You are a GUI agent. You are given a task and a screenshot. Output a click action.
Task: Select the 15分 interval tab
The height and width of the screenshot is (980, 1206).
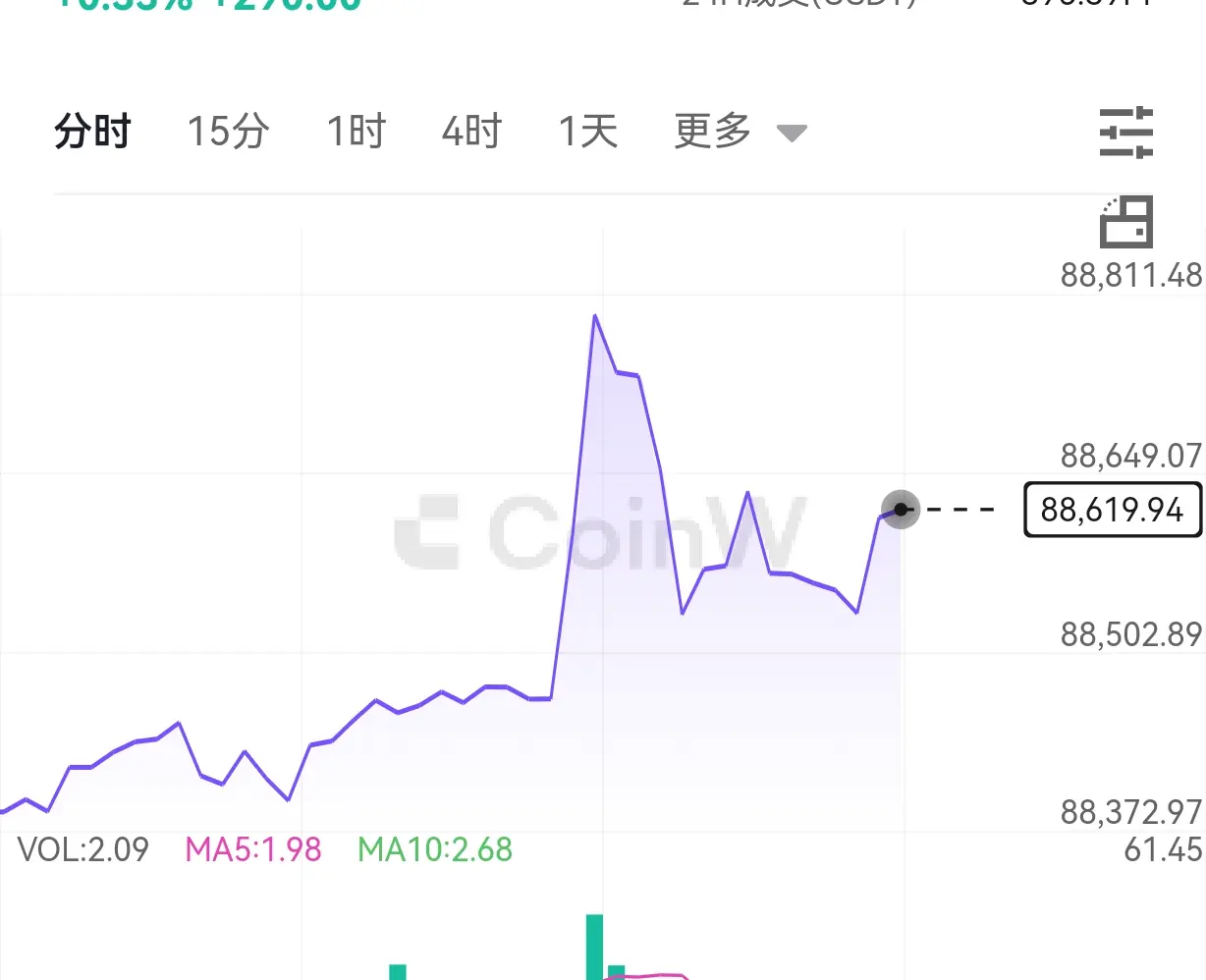pyautogui.click(x=228, y=131)
